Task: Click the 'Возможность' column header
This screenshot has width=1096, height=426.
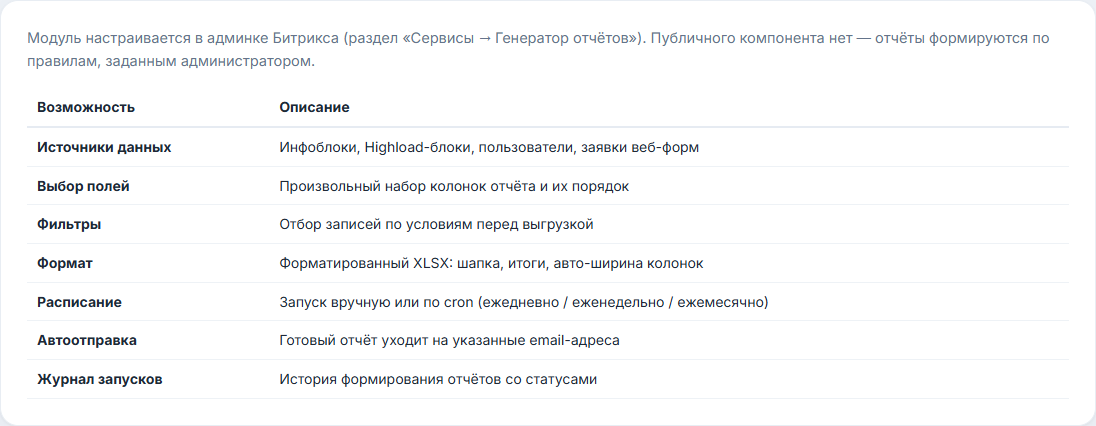Action: (86, 108)
